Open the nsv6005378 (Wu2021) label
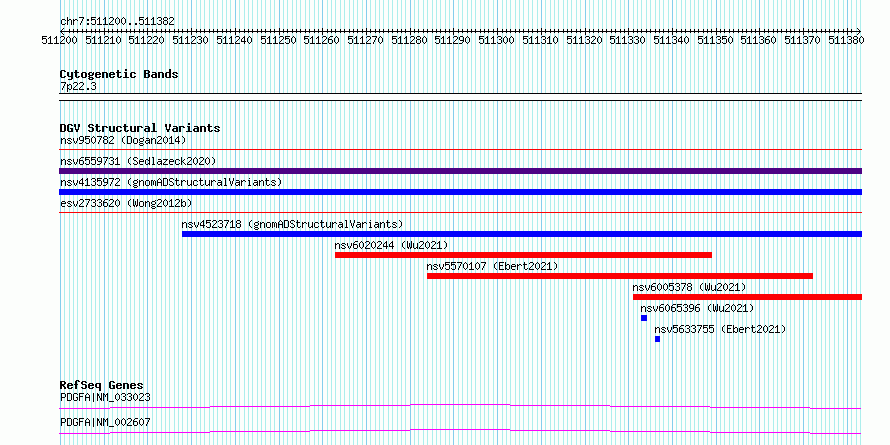This screenshot has width=890, height=445. [x=690, y=287]
